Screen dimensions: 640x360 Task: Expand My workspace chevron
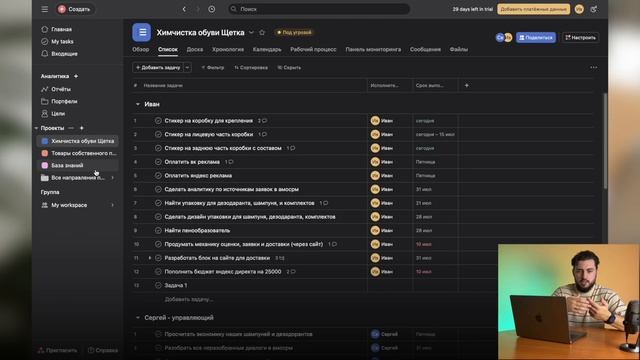click(113, 205)
